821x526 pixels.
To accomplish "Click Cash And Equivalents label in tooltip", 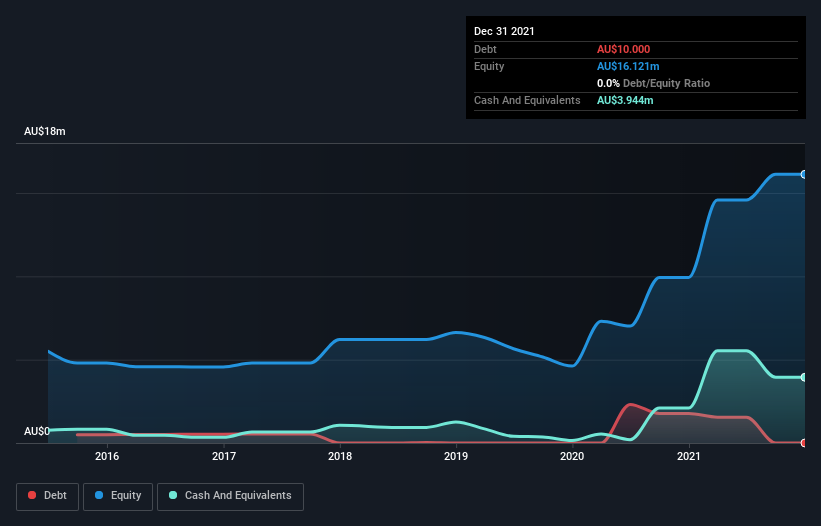I will click(527, 100).
